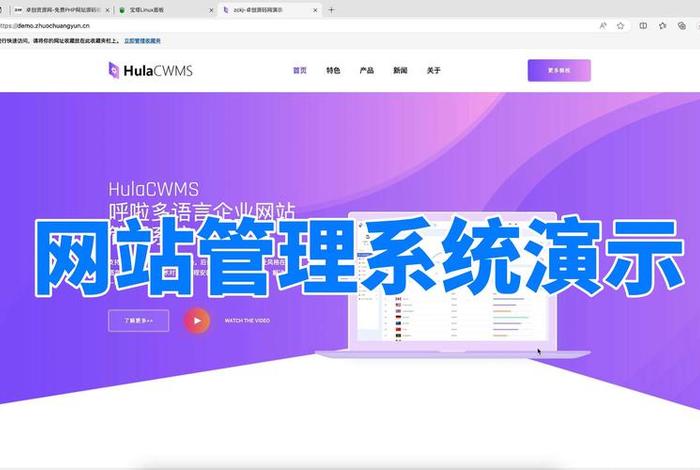This screenshot has height=470, width=700.
Task: Switch to the 卓创资源网 PHP browser tab
Action: point(60,10)
